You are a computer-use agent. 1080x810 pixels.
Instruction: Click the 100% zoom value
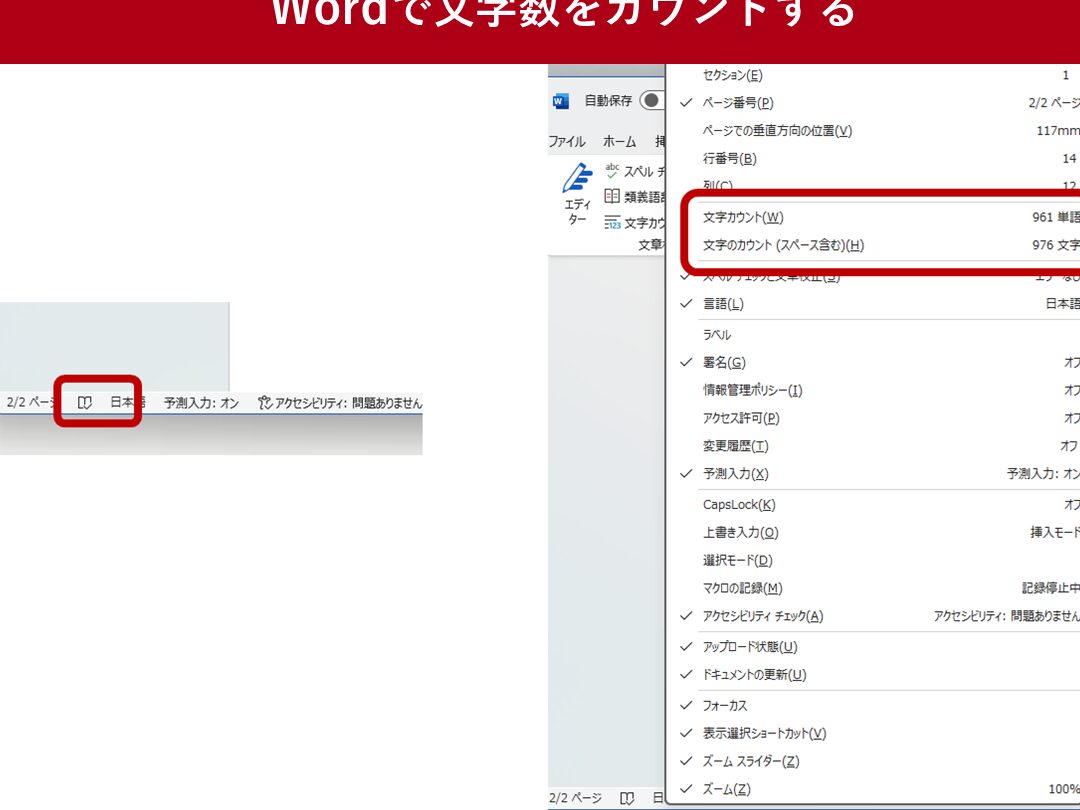pyautogui.click(x=1064, y=789)
